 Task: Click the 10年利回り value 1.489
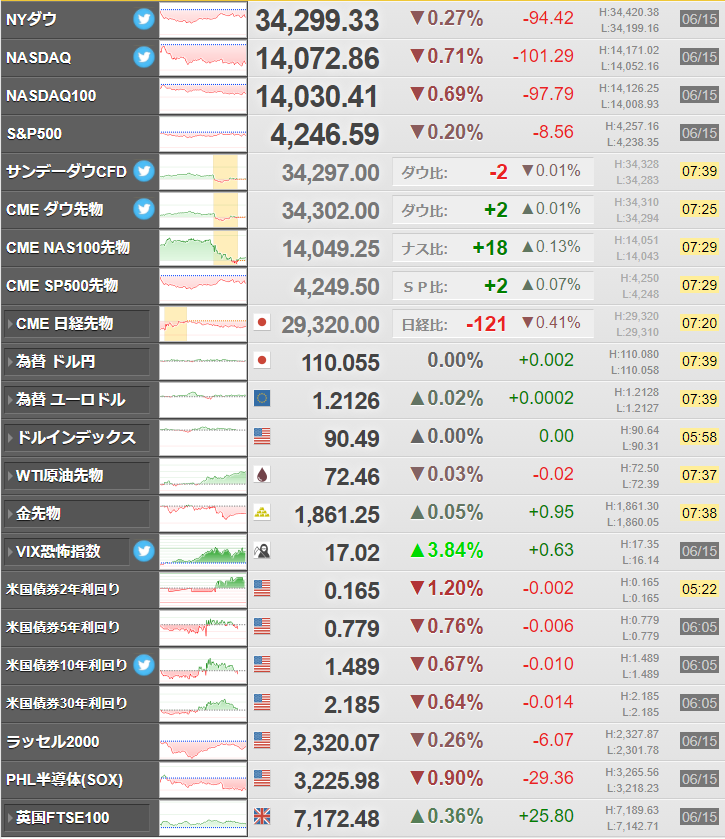click(x=352, y=667)
